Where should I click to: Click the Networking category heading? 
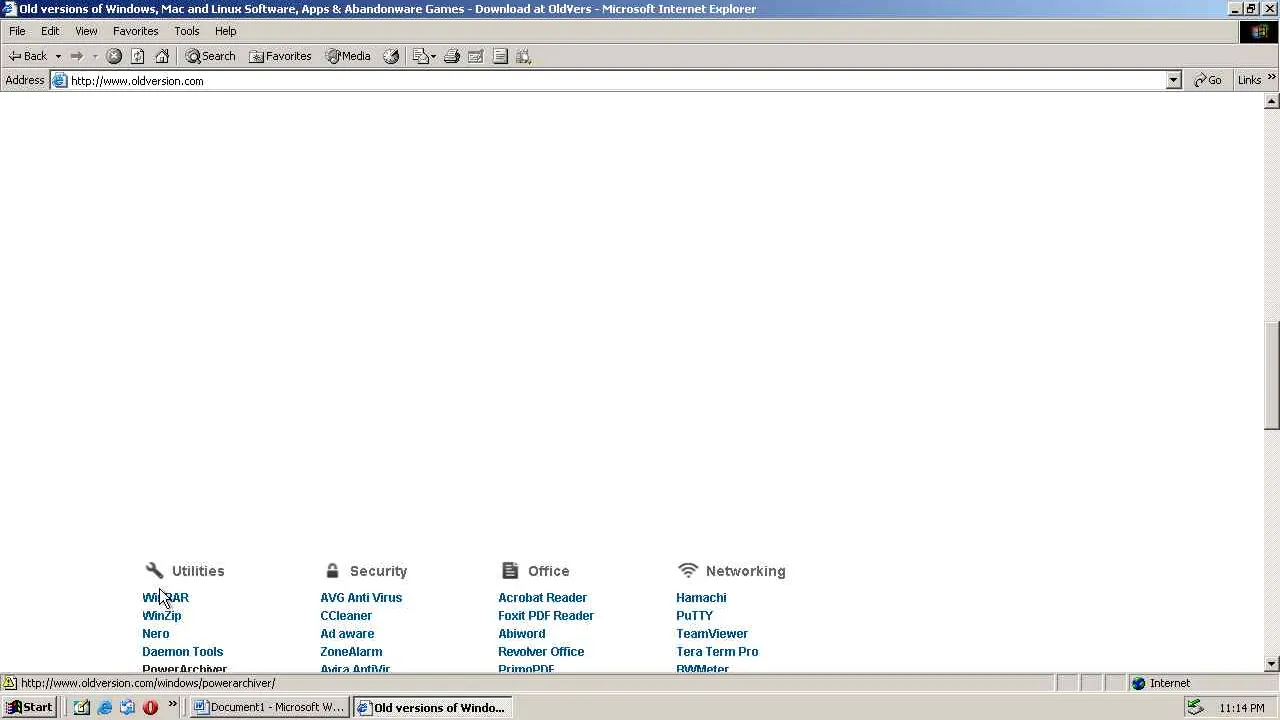pos(745,571)
